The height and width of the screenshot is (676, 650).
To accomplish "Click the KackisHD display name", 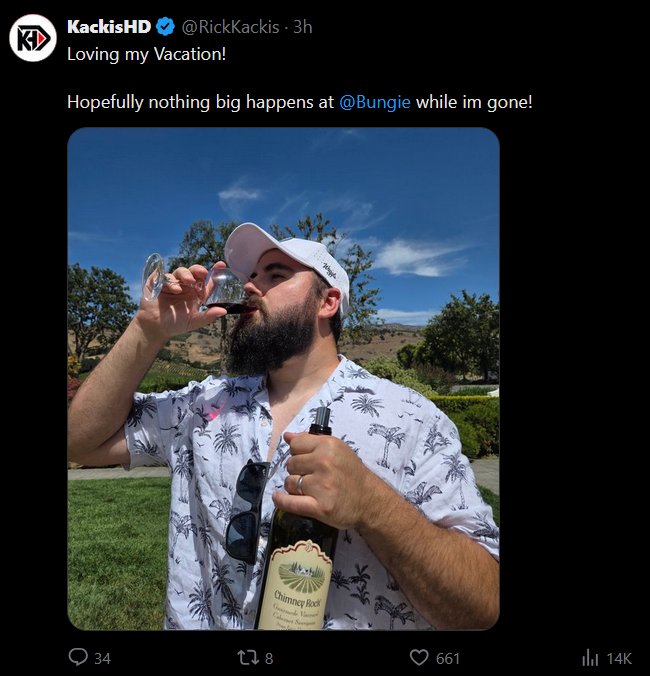I will (108, 27).
